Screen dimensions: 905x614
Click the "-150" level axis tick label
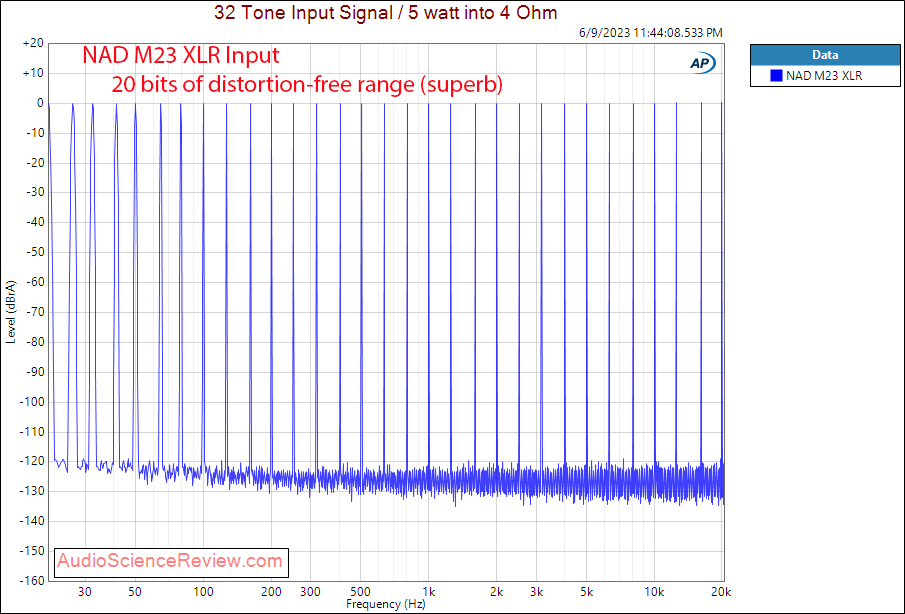[x=32, y=551]
